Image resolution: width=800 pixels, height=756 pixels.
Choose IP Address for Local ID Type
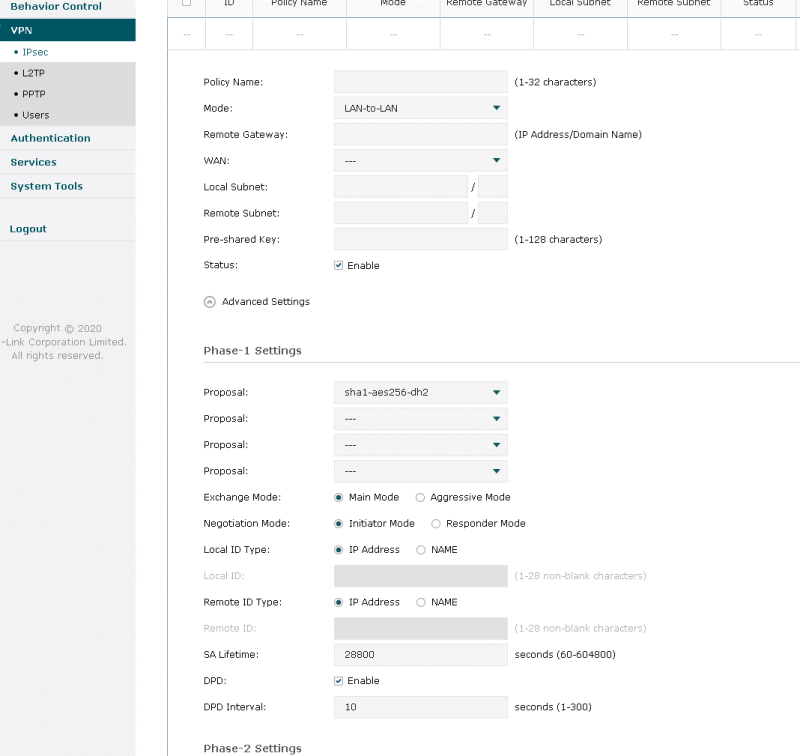(338, 550)
